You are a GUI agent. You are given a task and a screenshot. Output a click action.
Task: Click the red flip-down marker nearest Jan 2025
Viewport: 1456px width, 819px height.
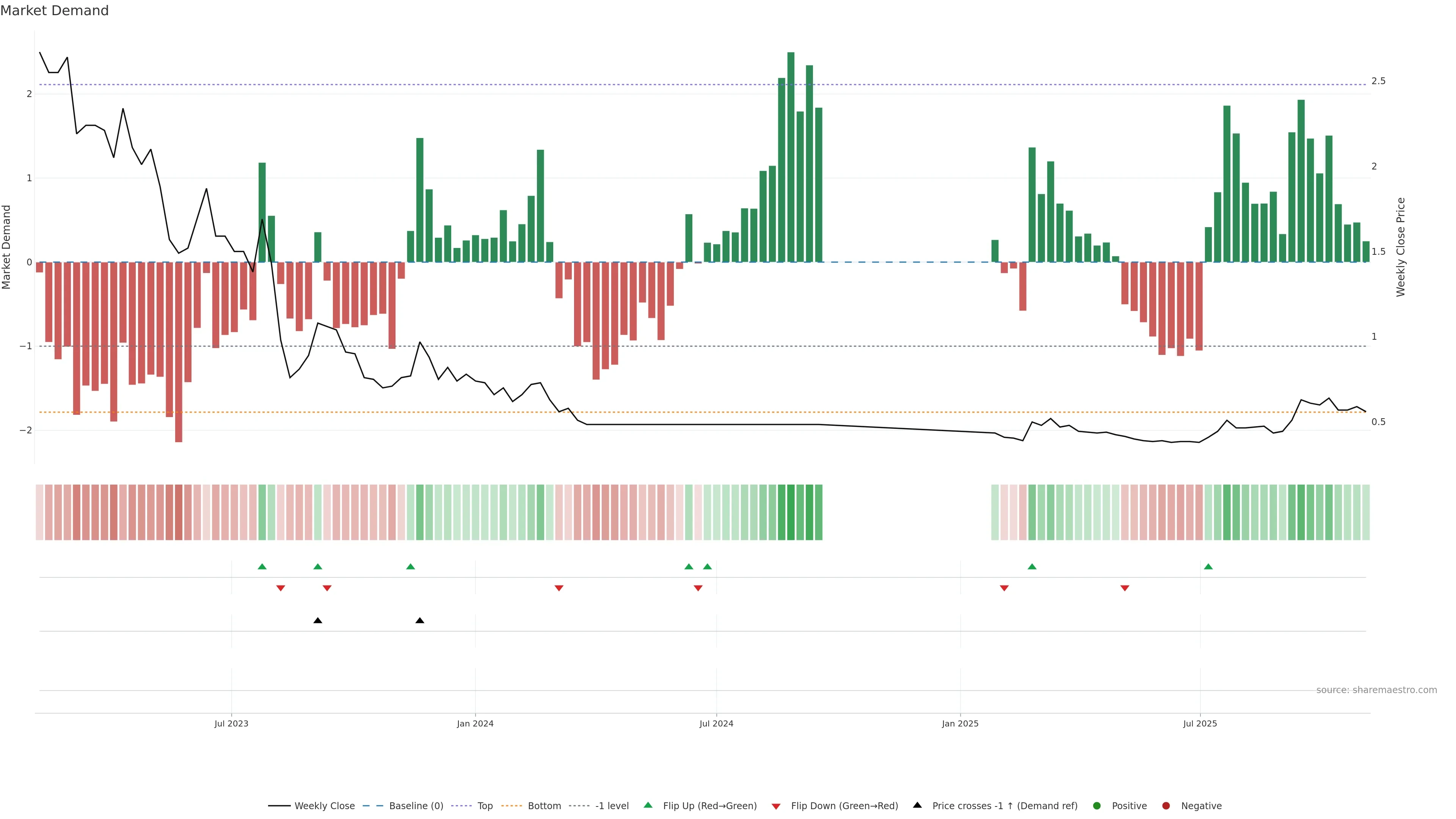[x=1004, y=588]
